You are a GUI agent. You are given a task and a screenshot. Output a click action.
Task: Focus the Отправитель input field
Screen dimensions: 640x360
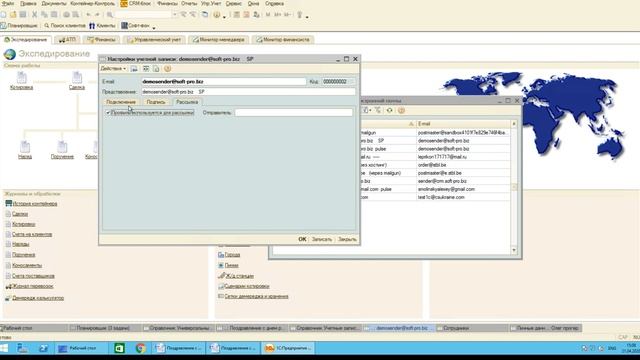click(x=293, y=113)
